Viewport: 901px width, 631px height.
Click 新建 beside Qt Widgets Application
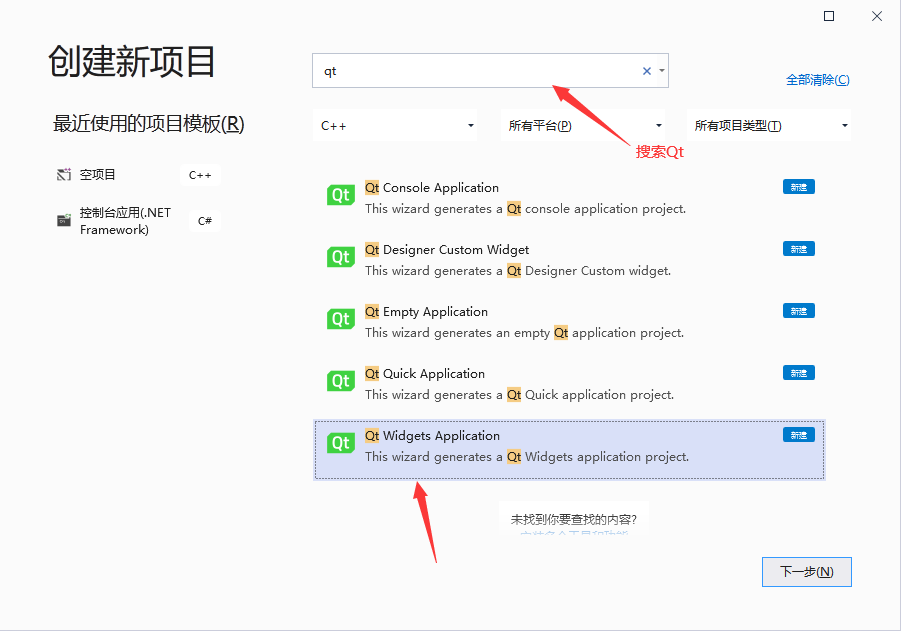798,434
